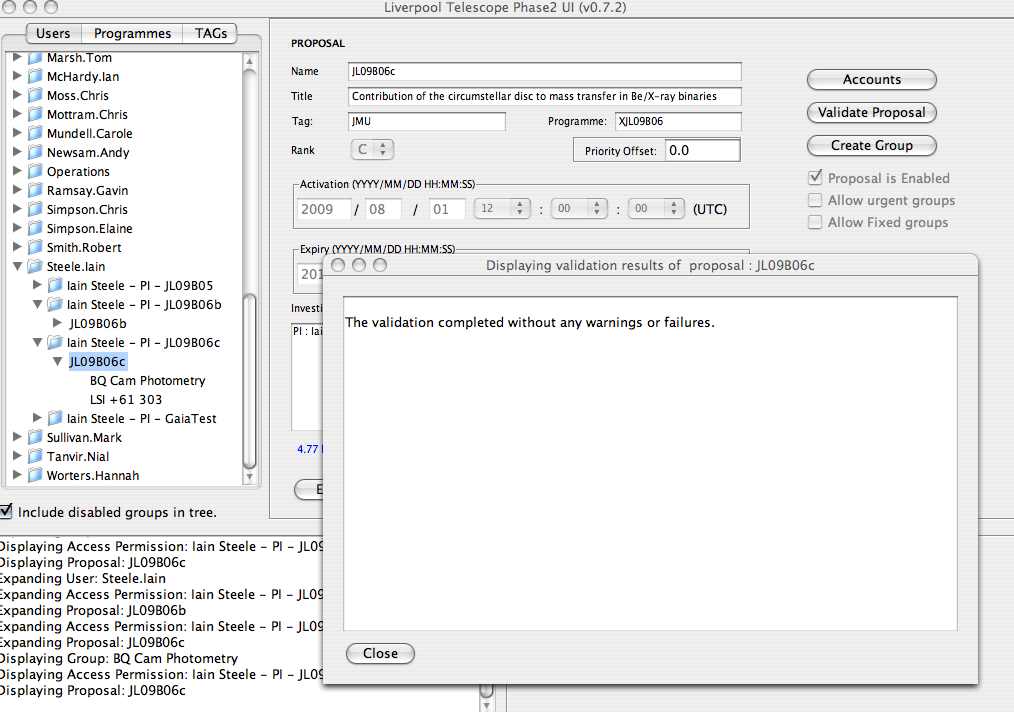
Task: Click the folder icon next to Marsh.Tom
Action: [36, 58]
